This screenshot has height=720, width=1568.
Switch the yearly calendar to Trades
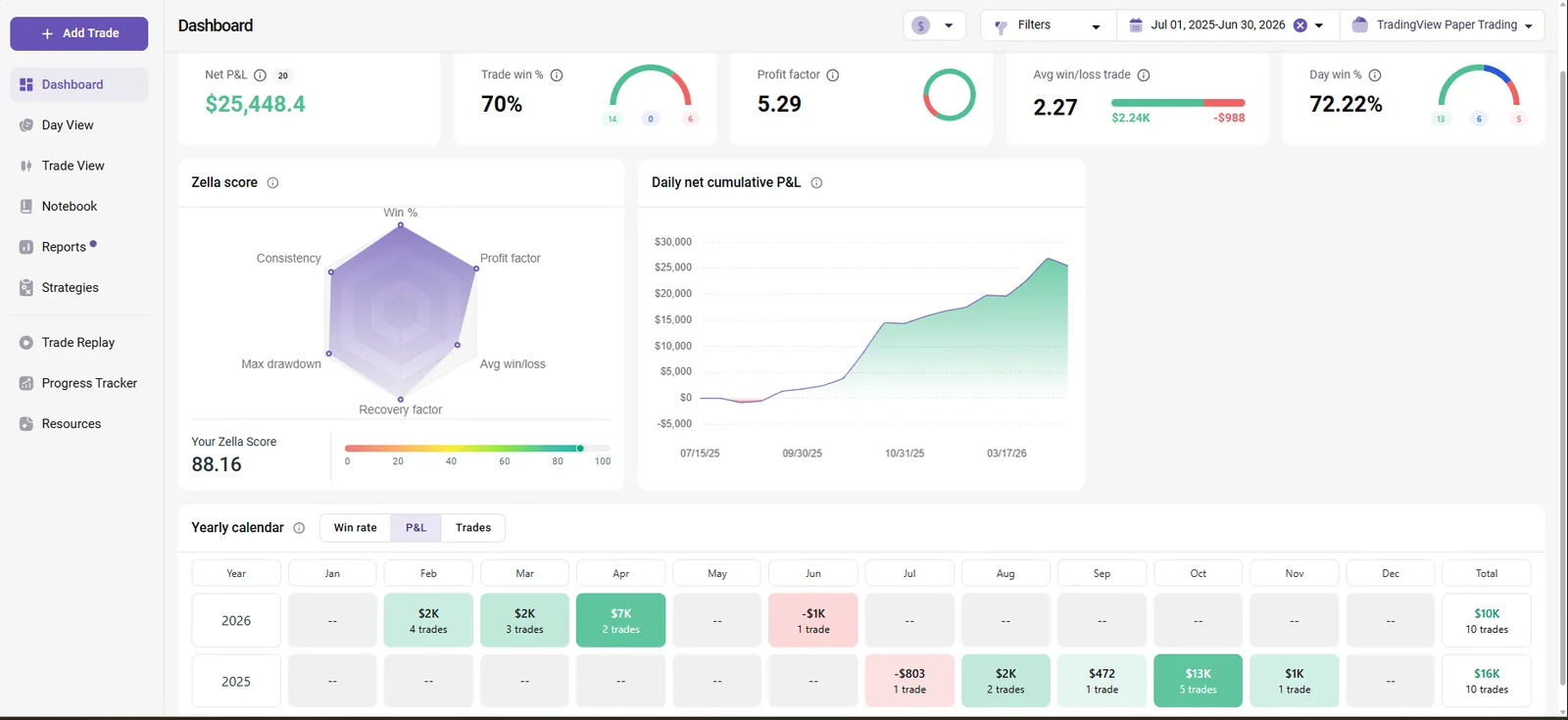pos(473,528)
